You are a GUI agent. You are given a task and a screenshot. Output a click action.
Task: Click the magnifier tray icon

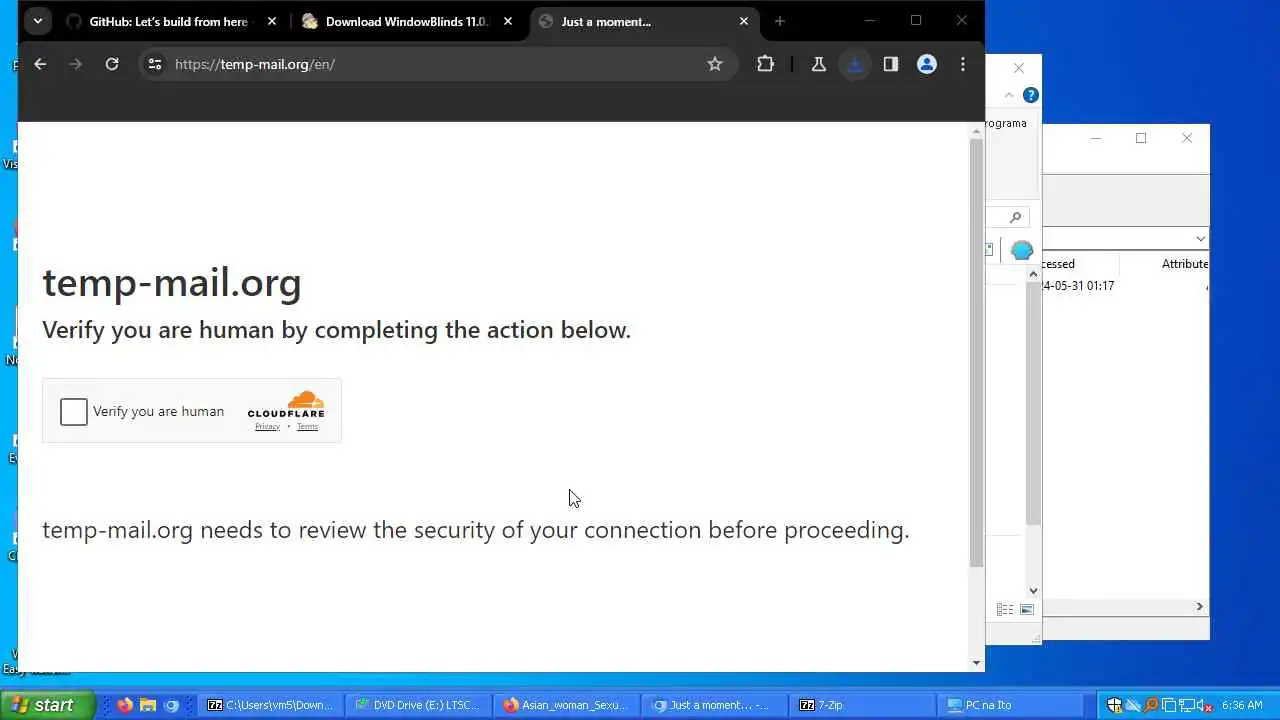click(1151, 705)
